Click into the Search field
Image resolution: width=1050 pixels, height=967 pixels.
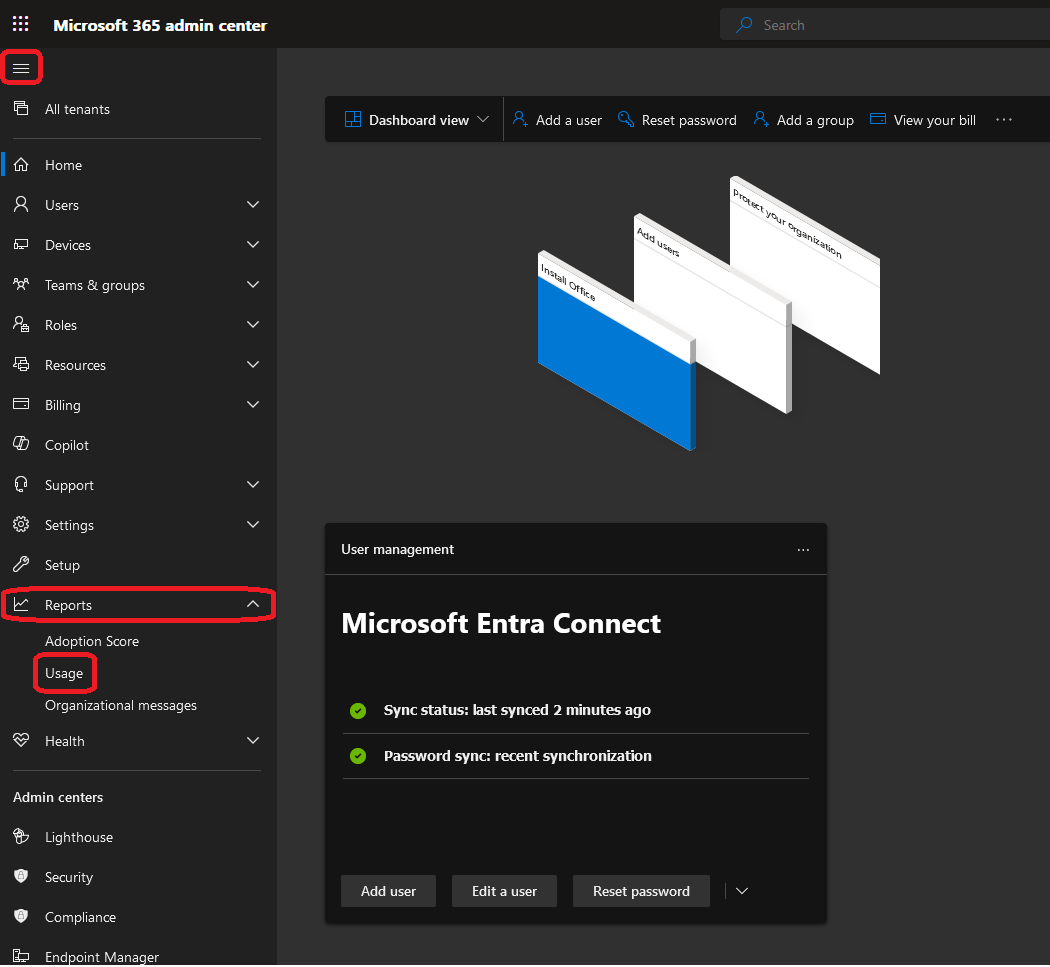[x=885, y=25]
